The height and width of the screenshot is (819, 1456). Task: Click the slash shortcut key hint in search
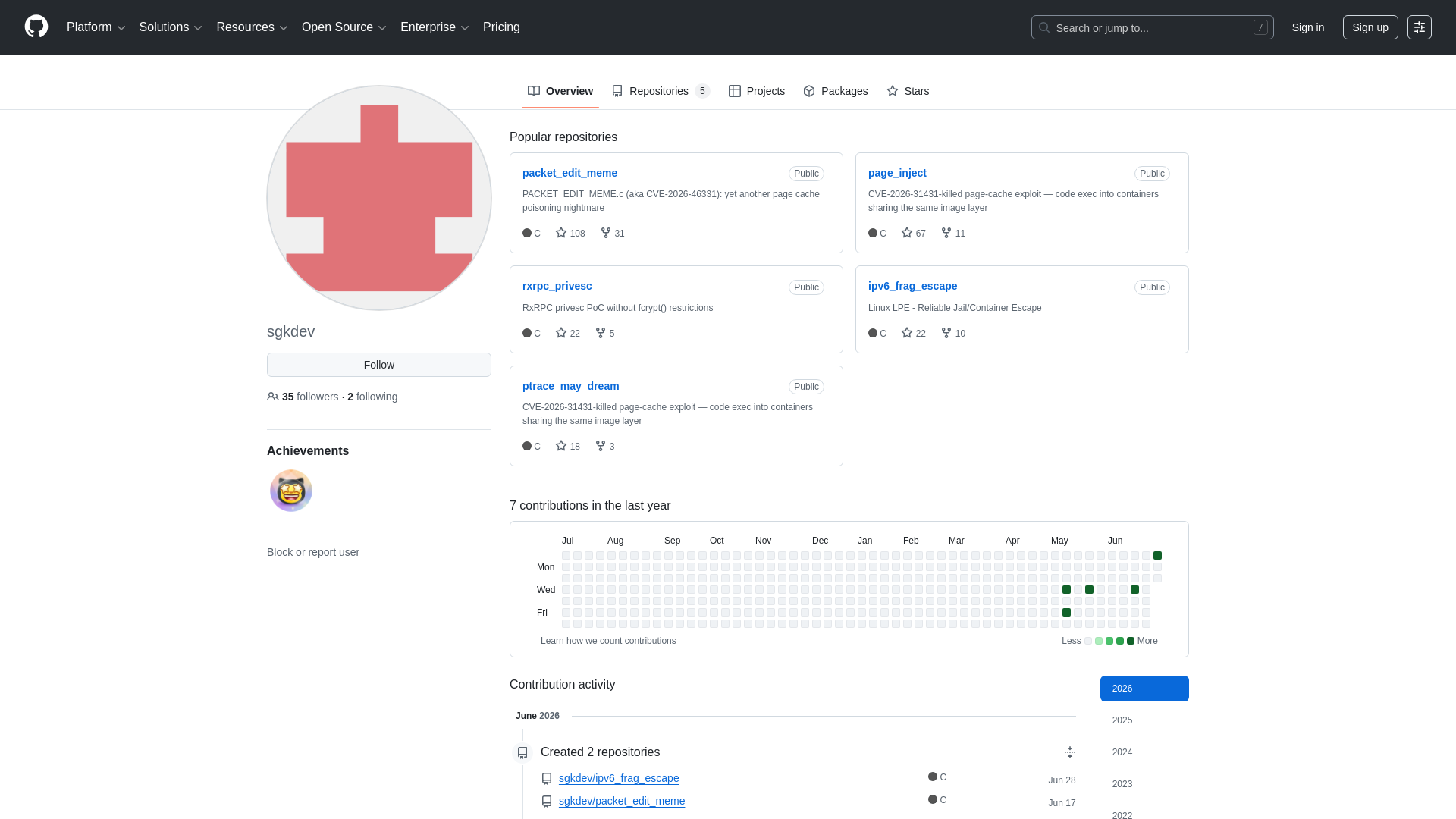click(x=1260, y=27)
